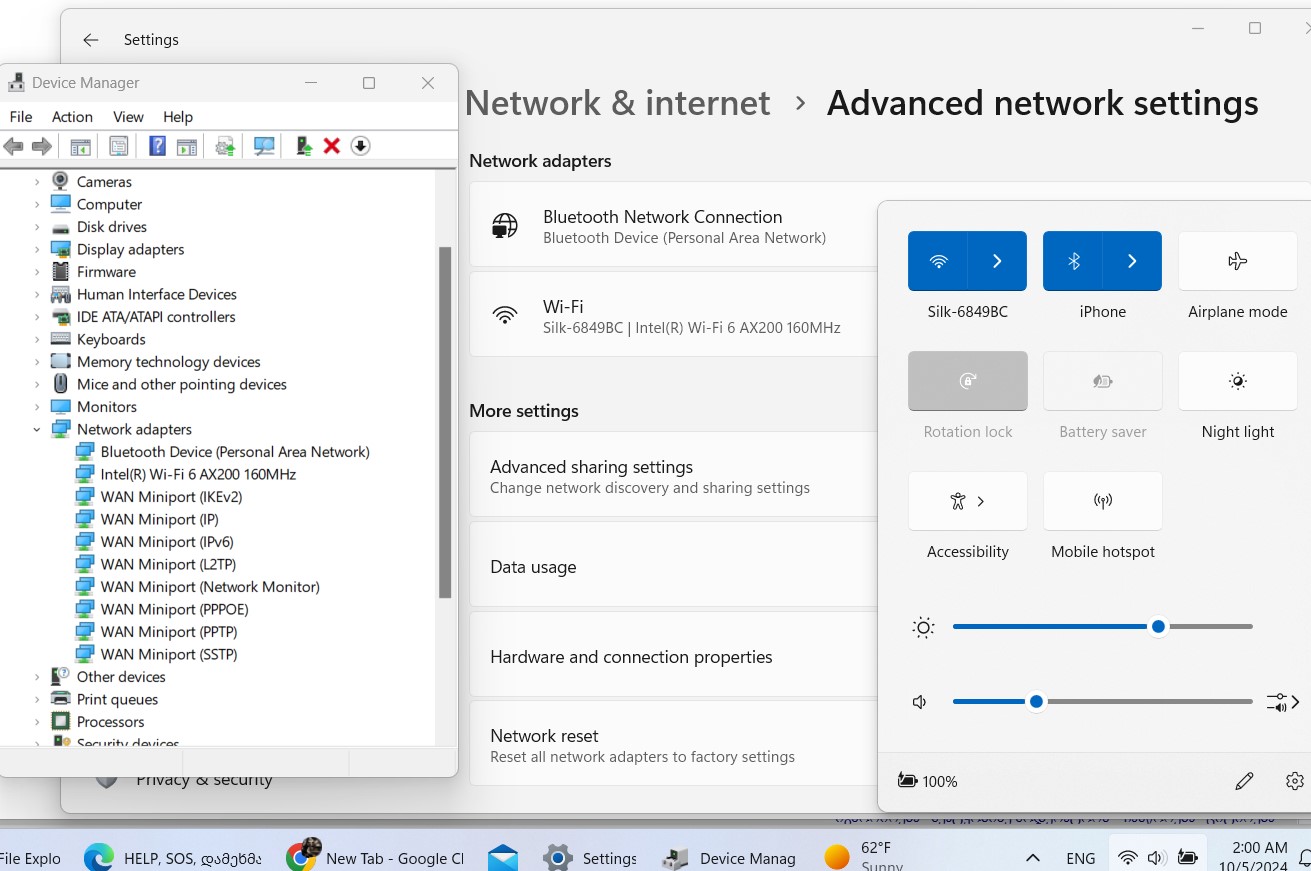The height and width of the screenshot is (871, 1311).
Task: Open Properties from the Device Manager toolbar
Action: coord(119,147)
